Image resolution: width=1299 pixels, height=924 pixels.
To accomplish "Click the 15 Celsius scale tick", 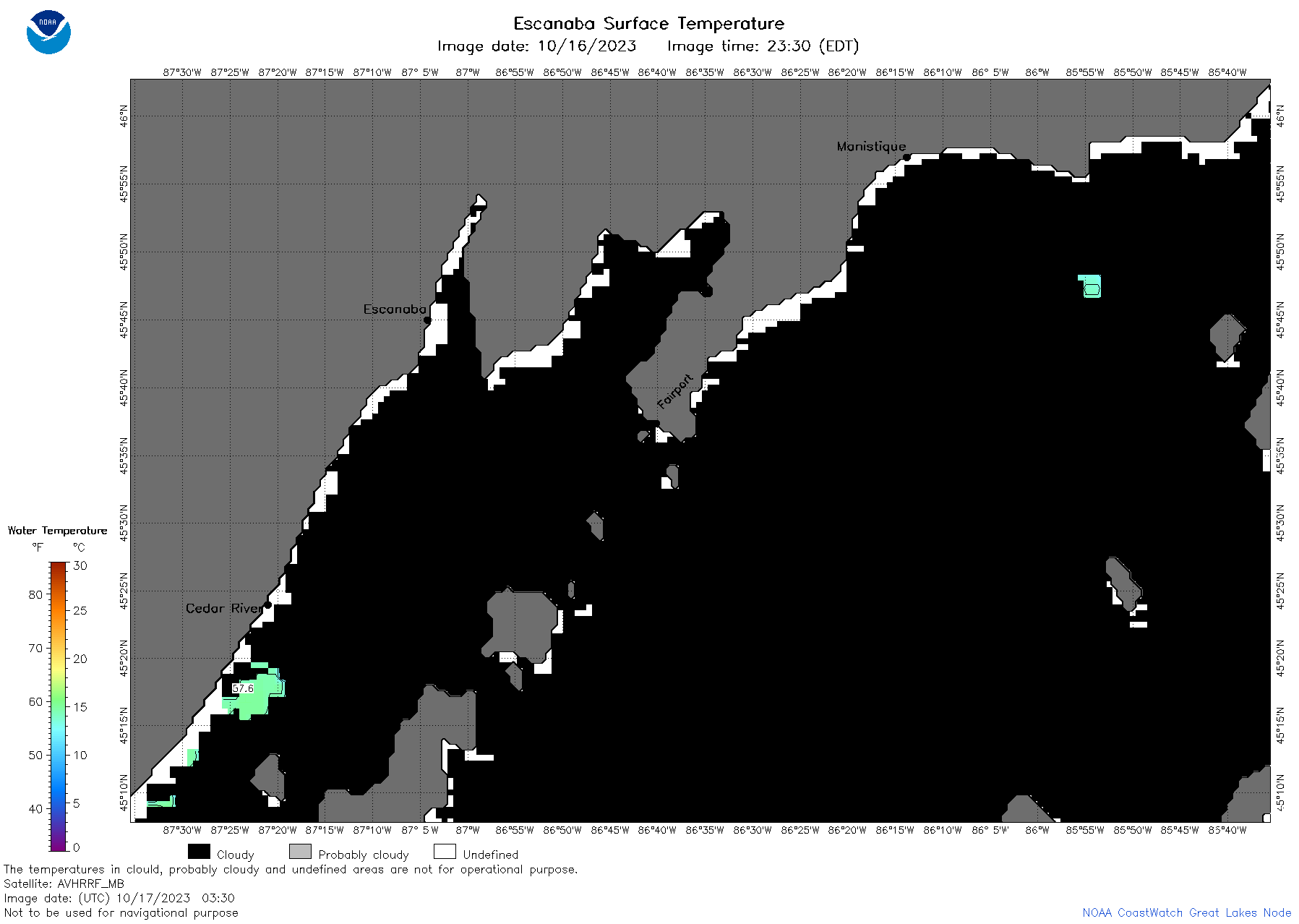I will 80,707.
